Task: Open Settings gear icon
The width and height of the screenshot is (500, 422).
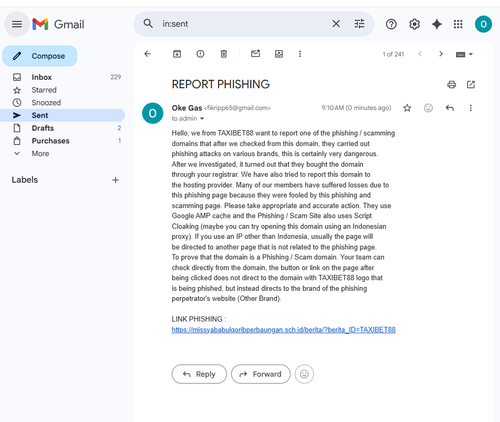Action: click(414, 24)
